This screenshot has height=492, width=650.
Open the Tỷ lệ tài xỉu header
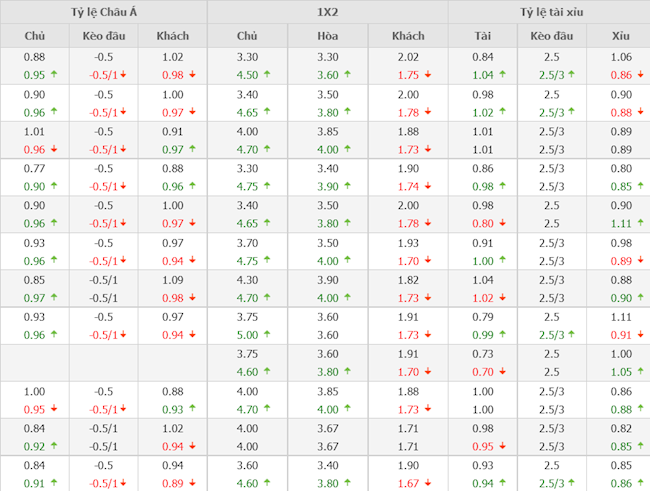click(548, 12)
